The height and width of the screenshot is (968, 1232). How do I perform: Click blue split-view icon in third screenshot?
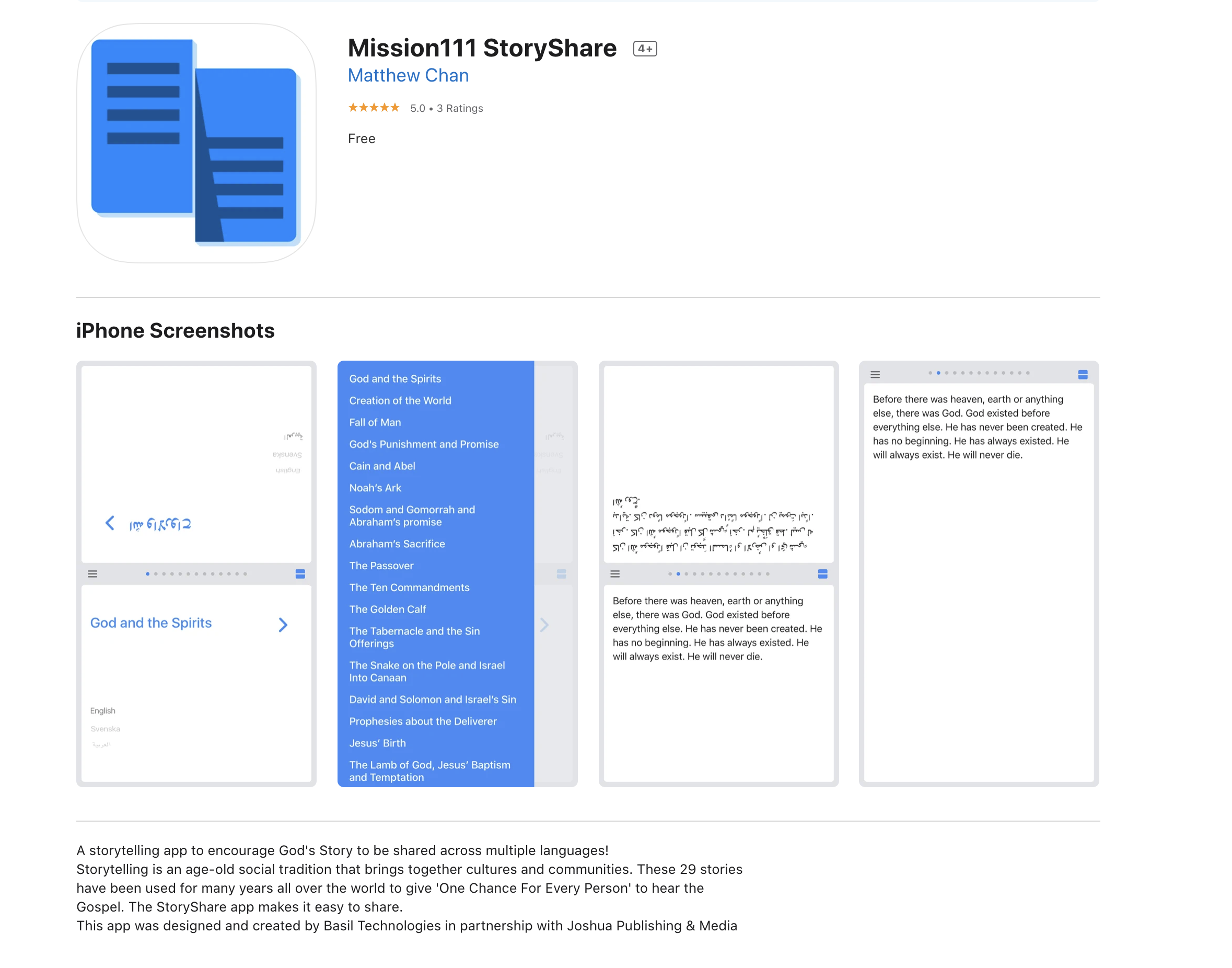pos(822,574)
